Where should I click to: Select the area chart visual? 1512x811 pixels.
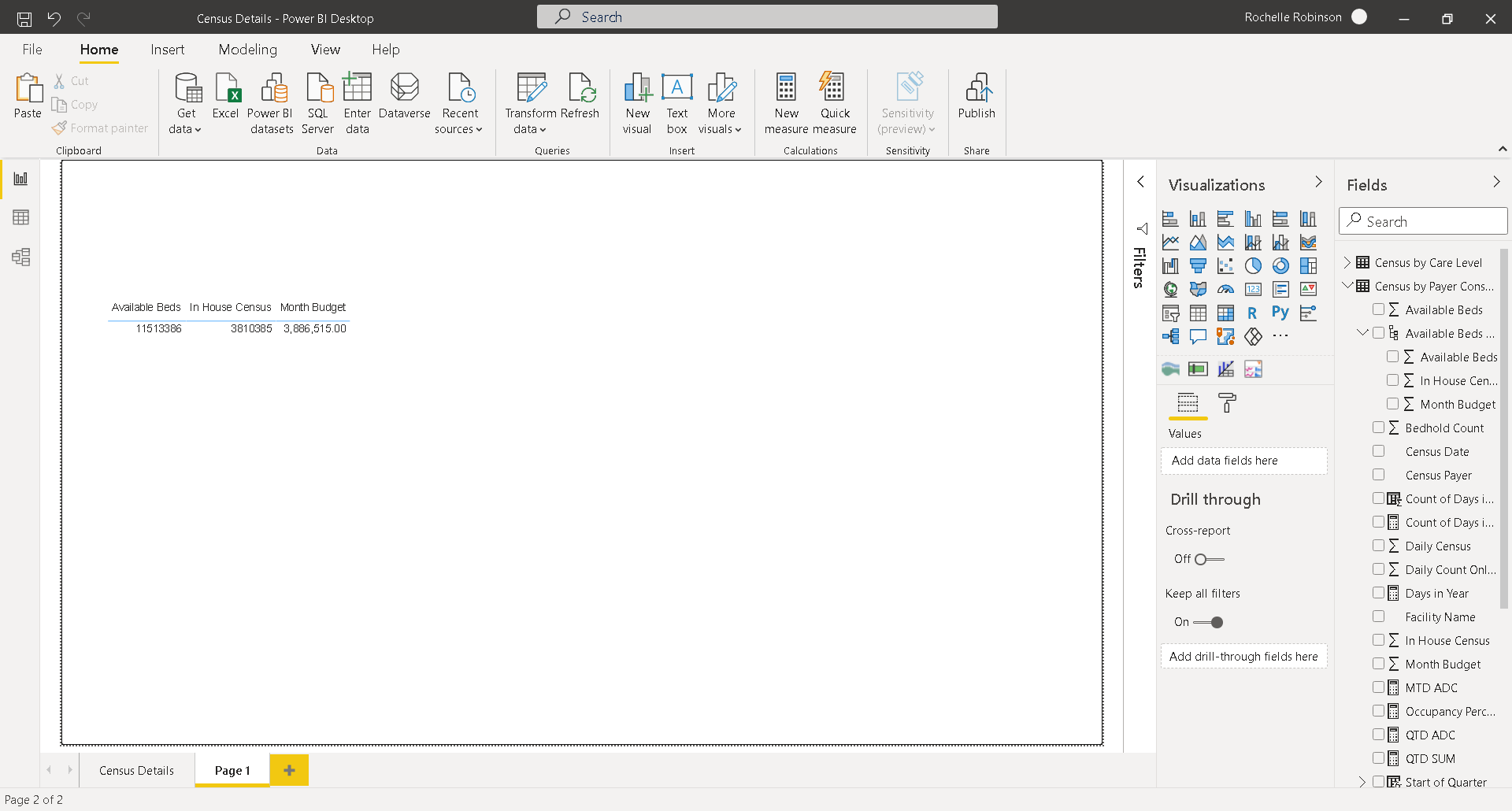(1198, 243)
